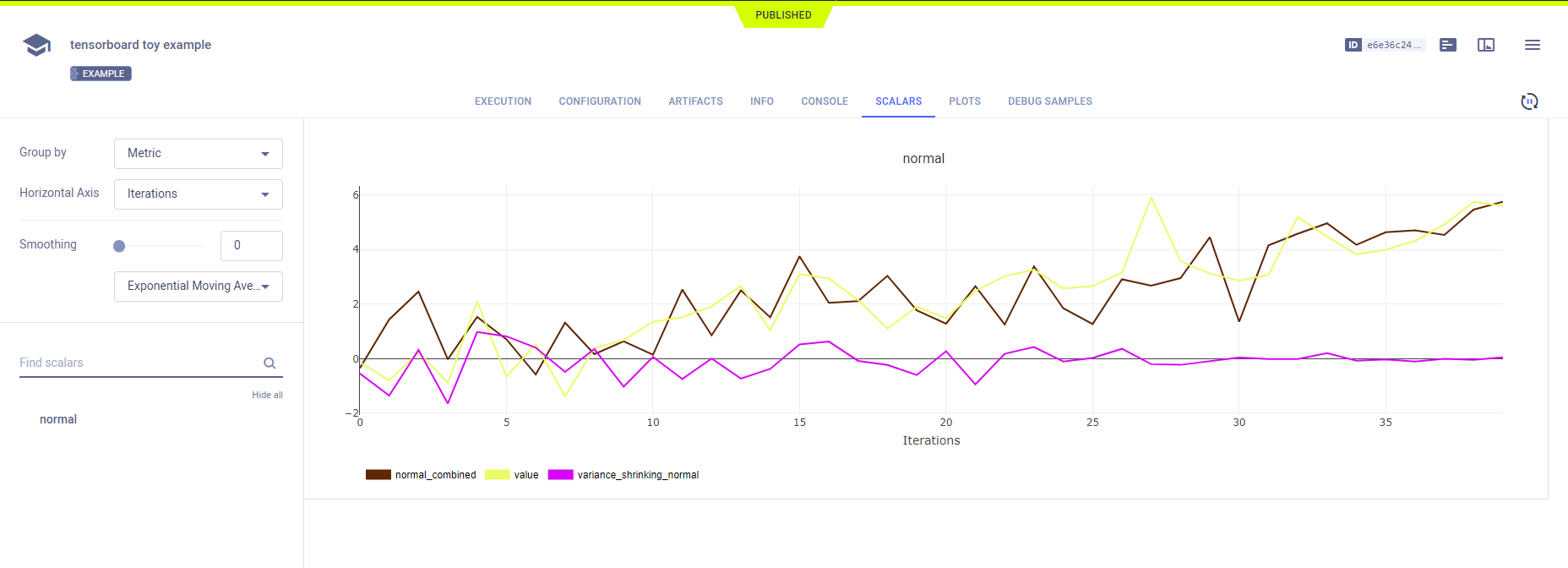
Task: Open the details panel view icon
Action: click(1486, 45)
